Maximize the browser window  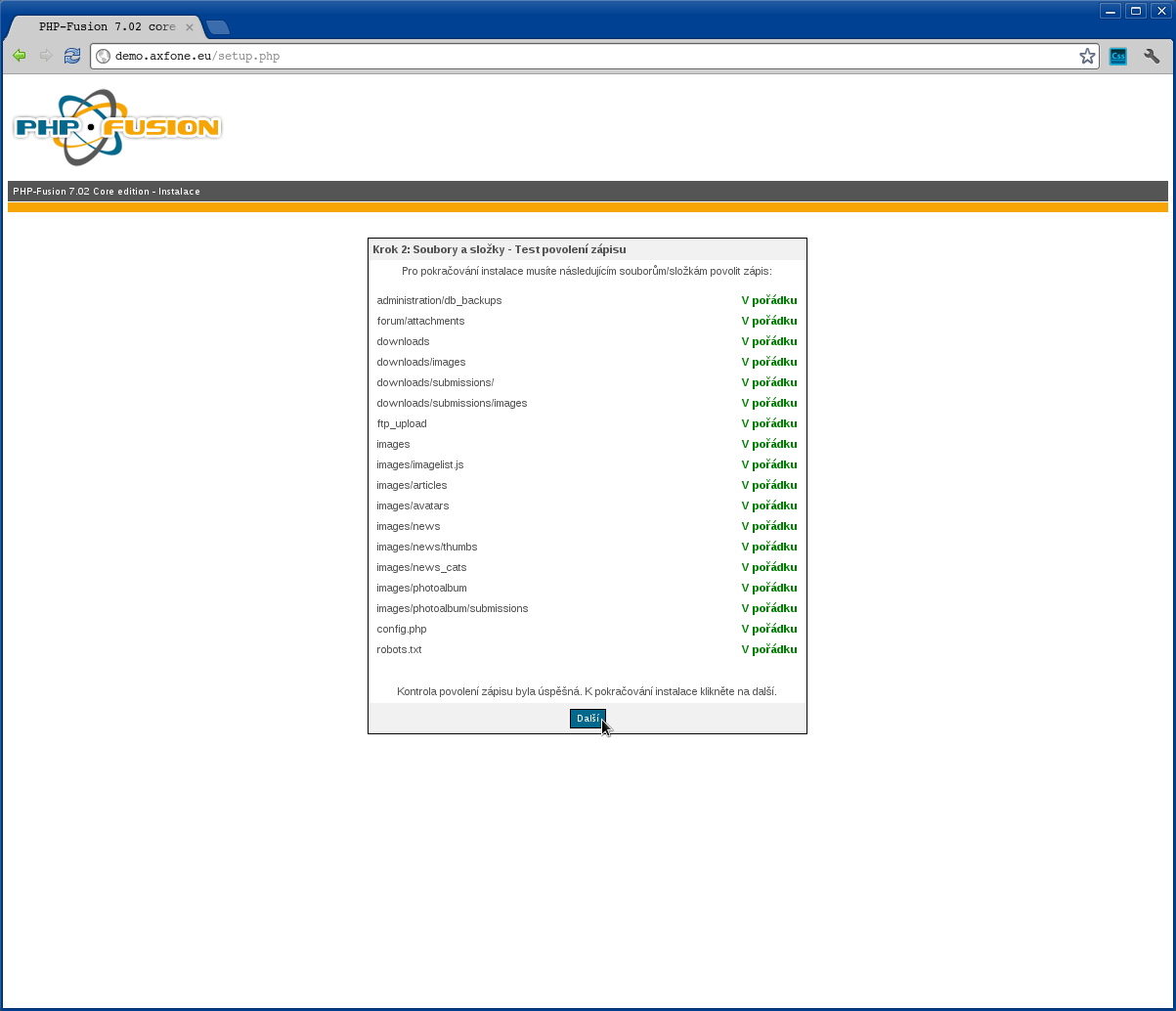point(1135,11)
